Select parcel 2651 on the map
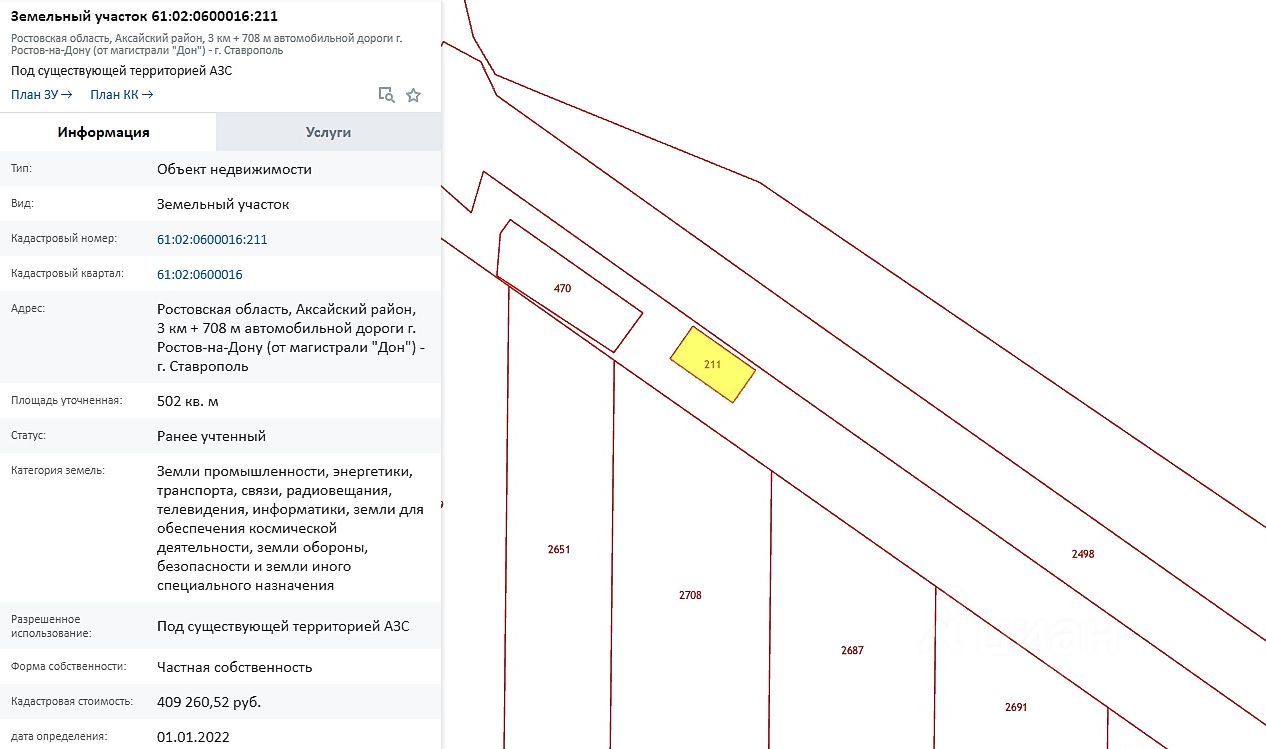Screen dimensions: 1266x749 point(559,549)
